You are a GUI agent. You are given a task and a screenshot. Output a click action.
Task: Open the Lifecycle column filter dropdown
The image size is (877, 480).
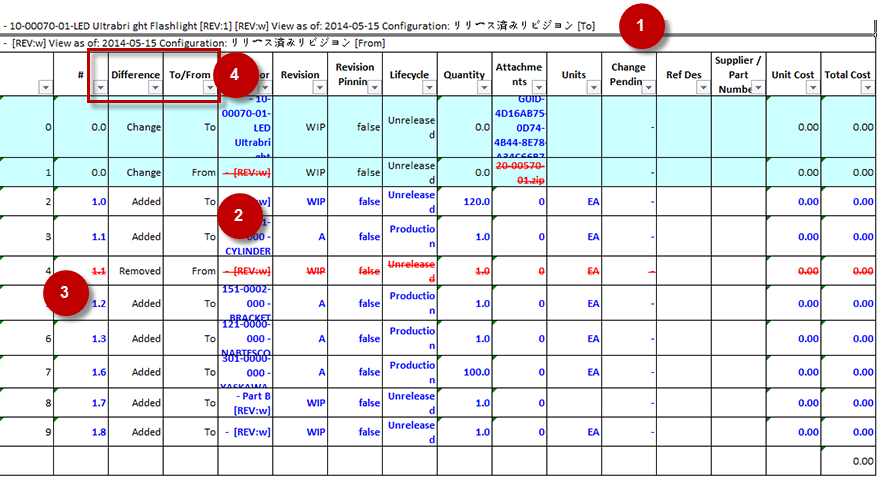point(429,87)
